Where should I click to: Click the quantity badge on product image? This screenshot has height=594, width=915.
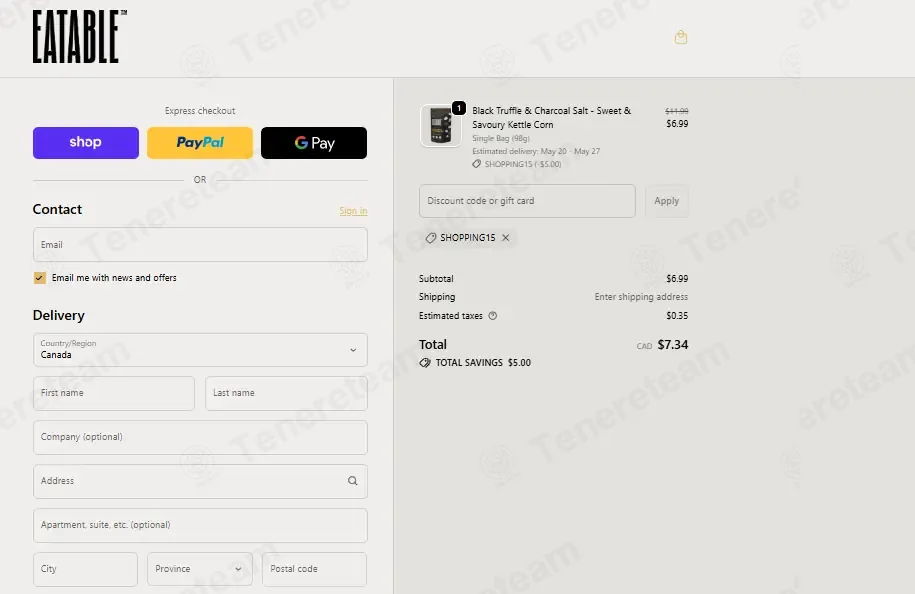[x=459, y=108]
